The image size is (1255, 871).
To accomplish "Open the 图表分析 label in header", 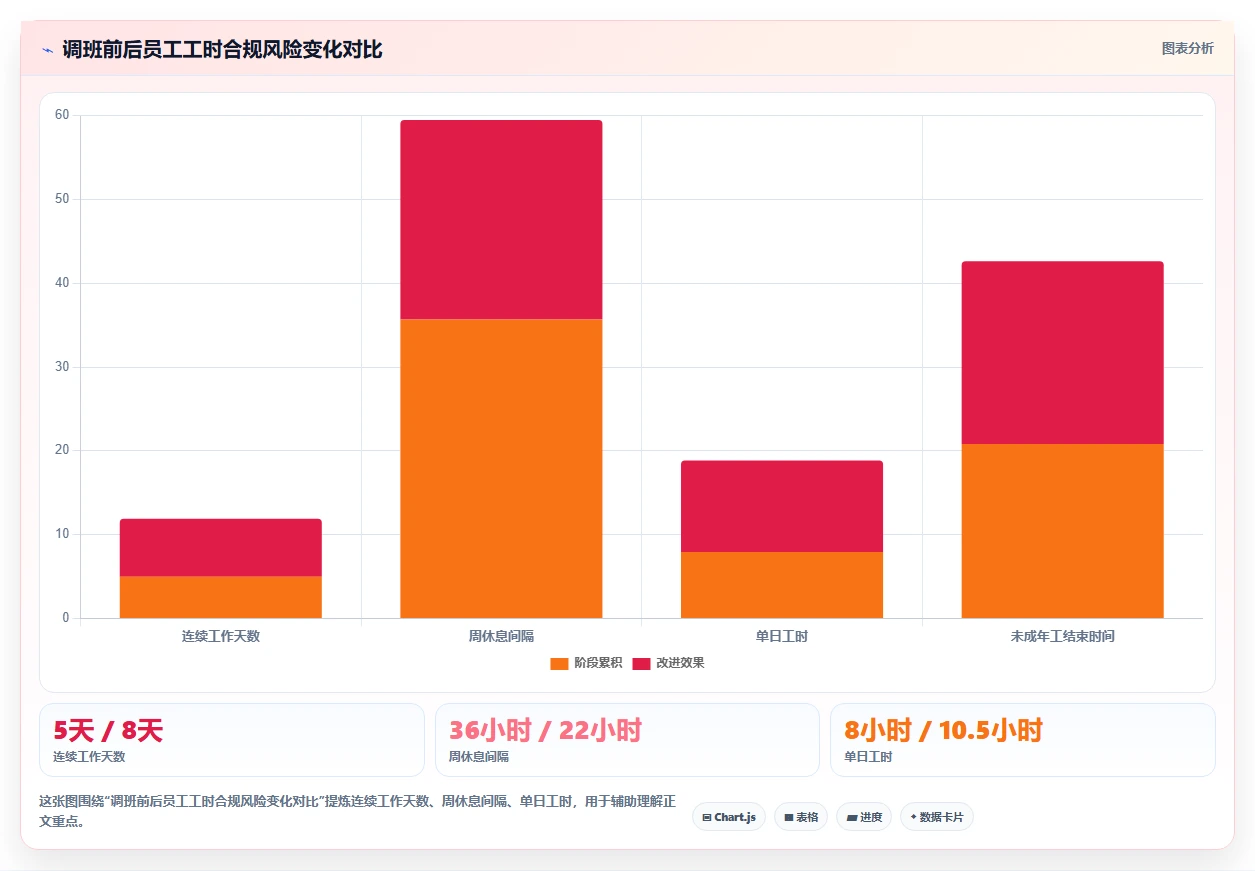I will point(1187,48).
